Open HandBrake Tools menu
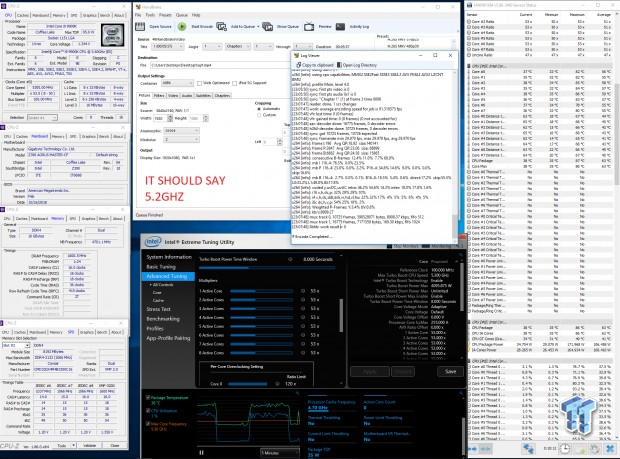Screen dimensions: 620x459 tap(150, 15)
